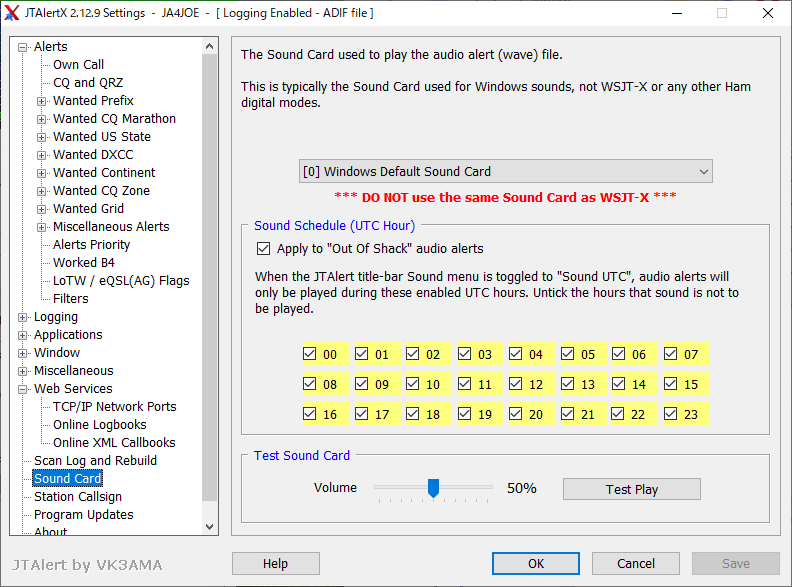This screenshot has width=792, height=587.
Task: Untick UTC hour 12 checkbox
Action: click(x=515, y=384)
